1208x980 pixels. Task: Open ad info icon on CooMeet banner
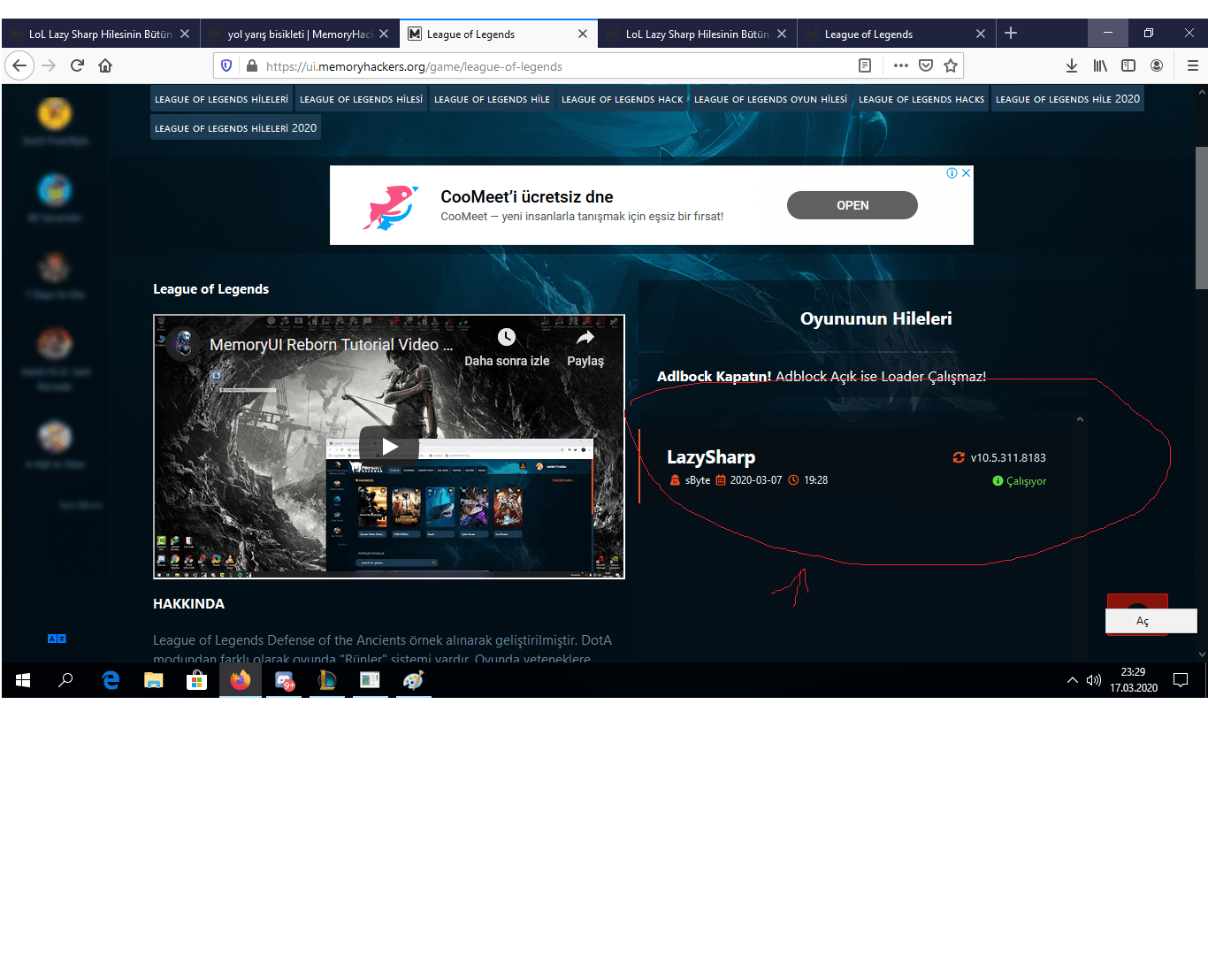click(x=952, y=172)
